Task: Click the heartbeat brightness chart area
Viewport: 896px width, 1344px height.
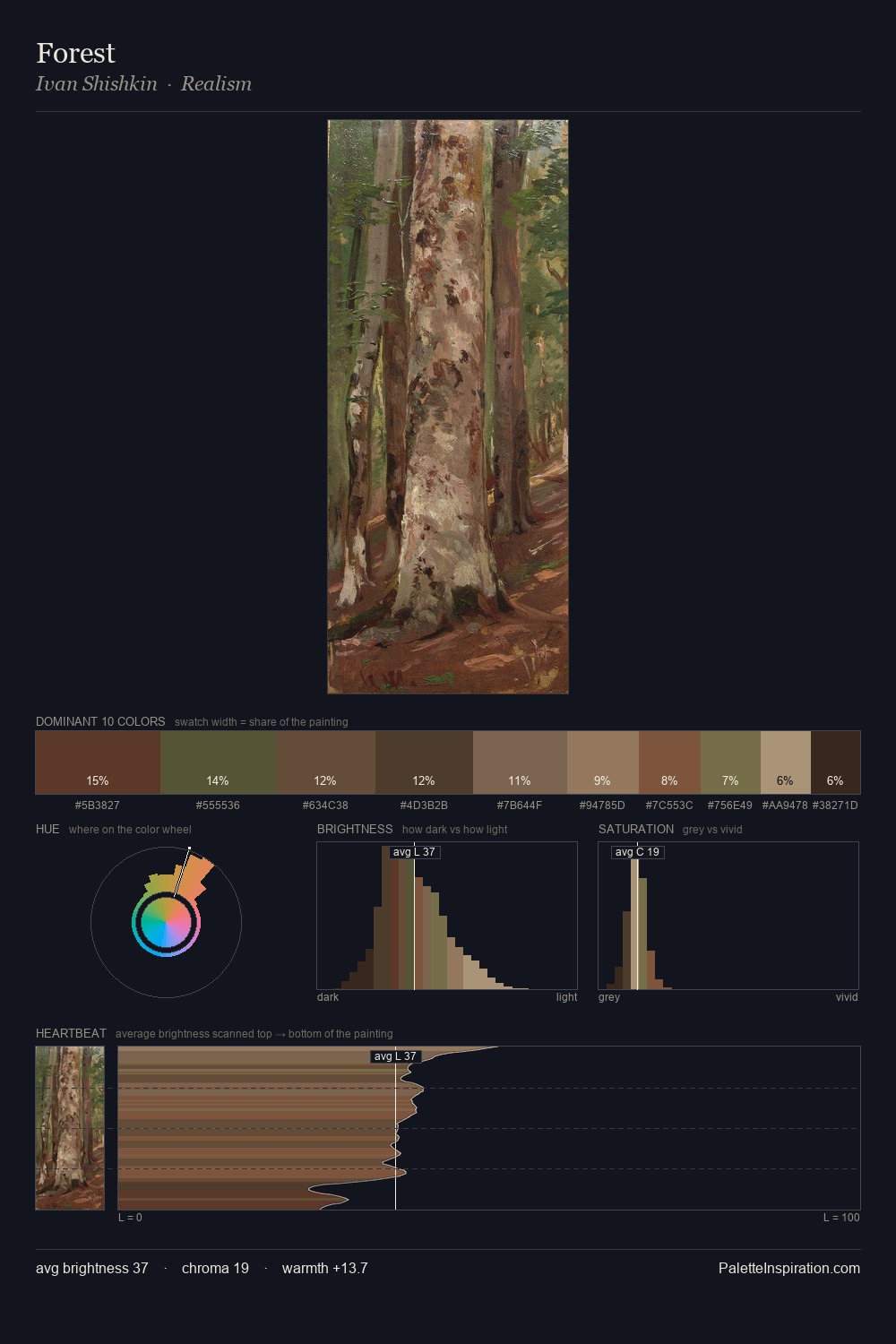Action: point(489,1128)
